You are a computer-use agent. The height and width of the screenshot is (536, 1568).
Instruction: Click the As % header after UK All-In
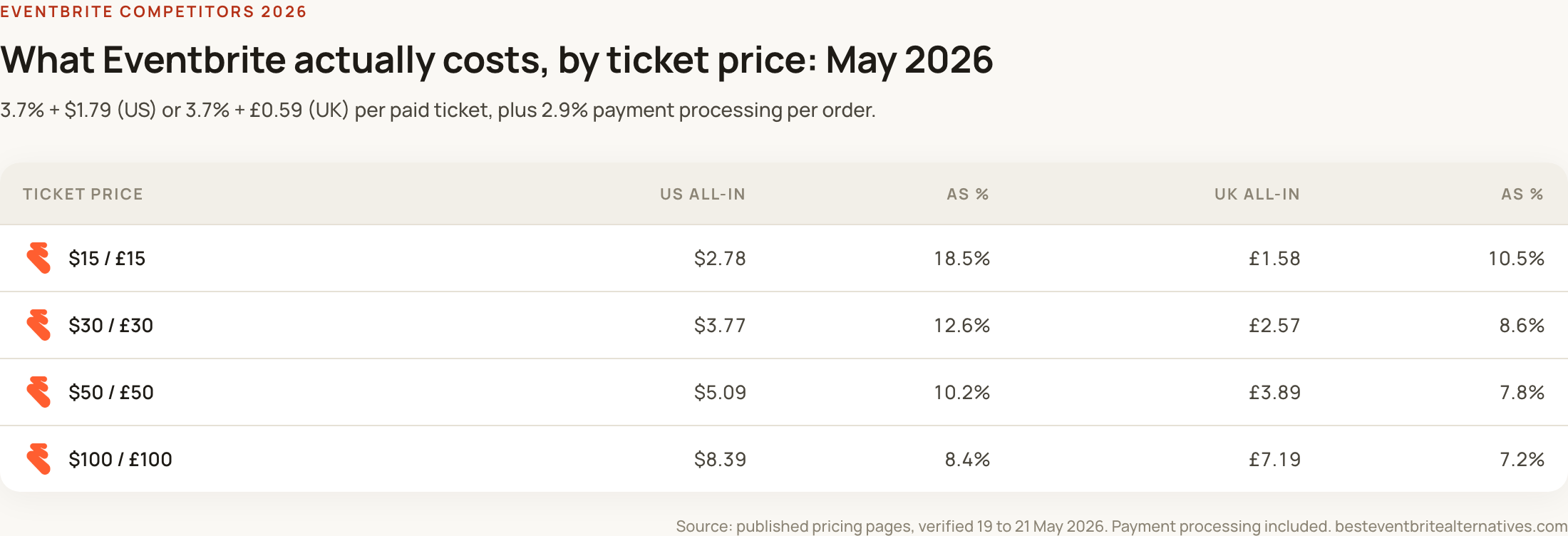point(1522,194)
